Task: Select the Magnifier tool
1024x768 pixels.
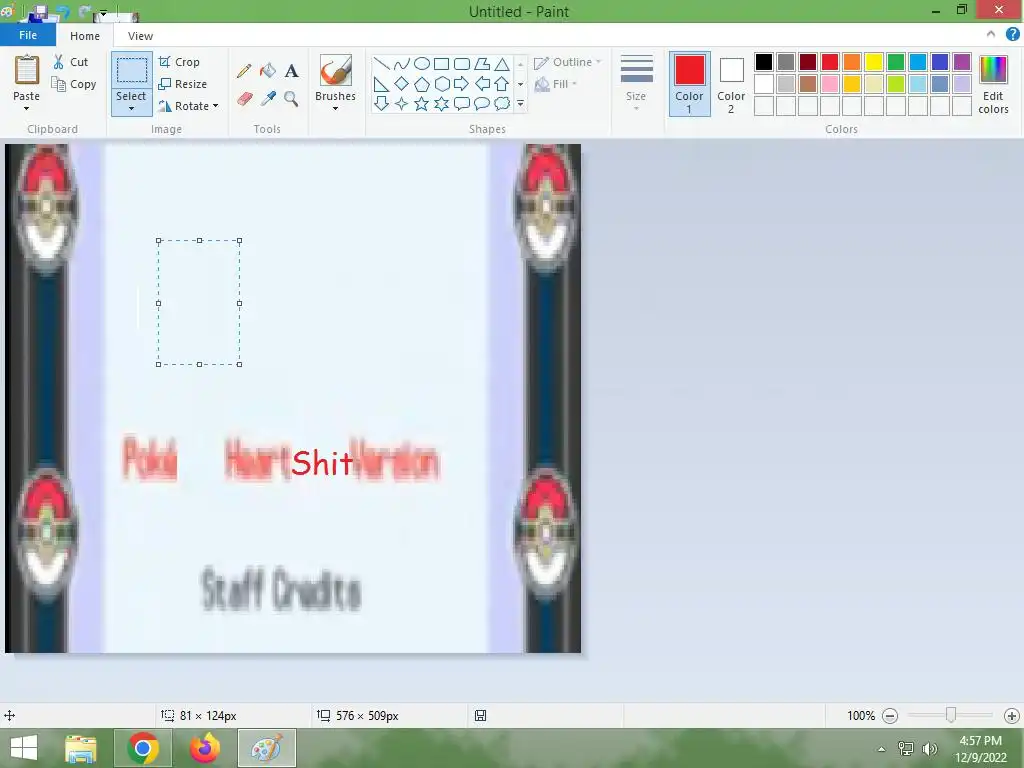Action: pyautogui.click(x=291, y=99)
